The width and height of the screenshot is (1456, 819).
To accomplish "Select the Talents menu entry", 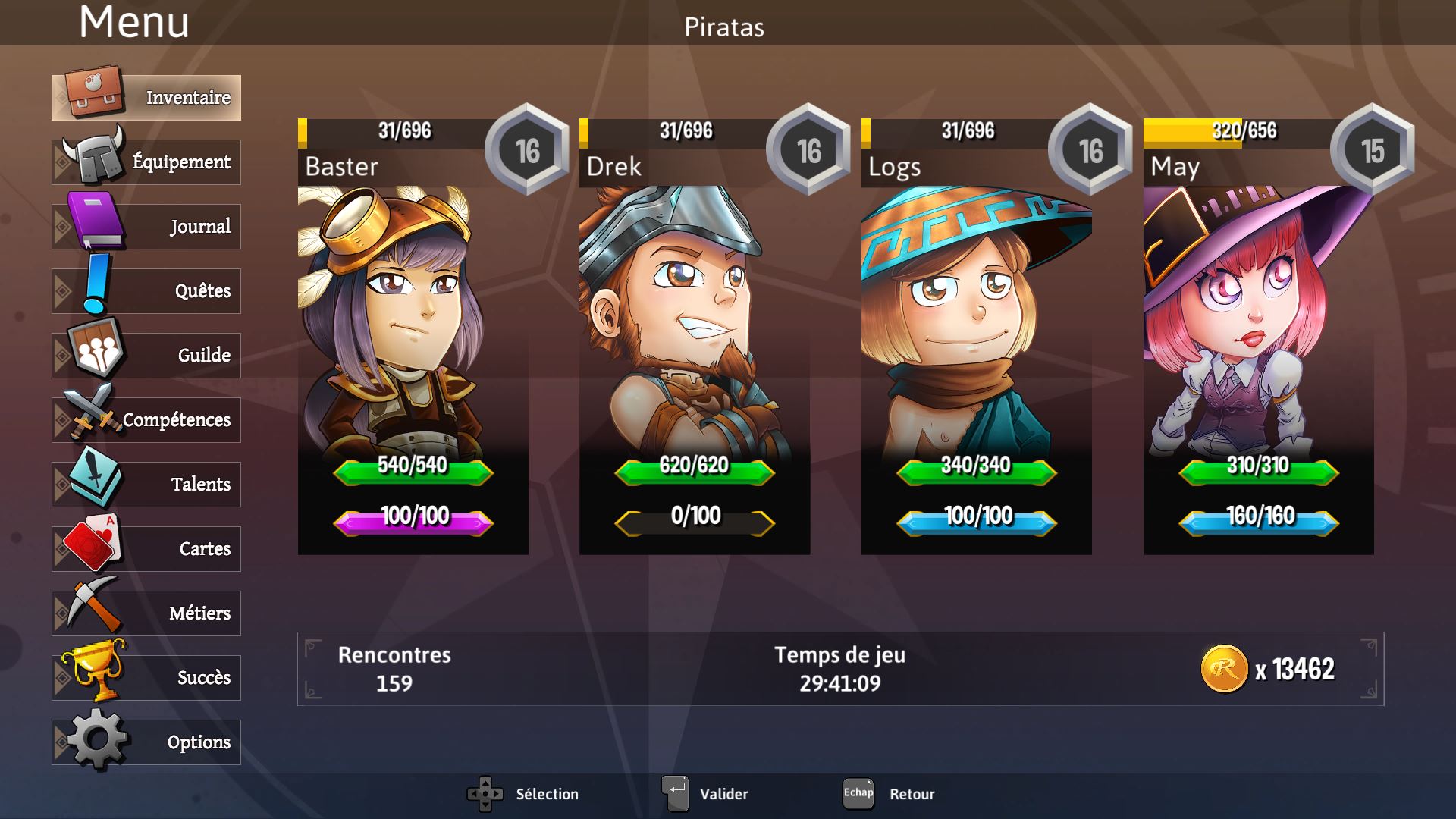I will point(146,485).
